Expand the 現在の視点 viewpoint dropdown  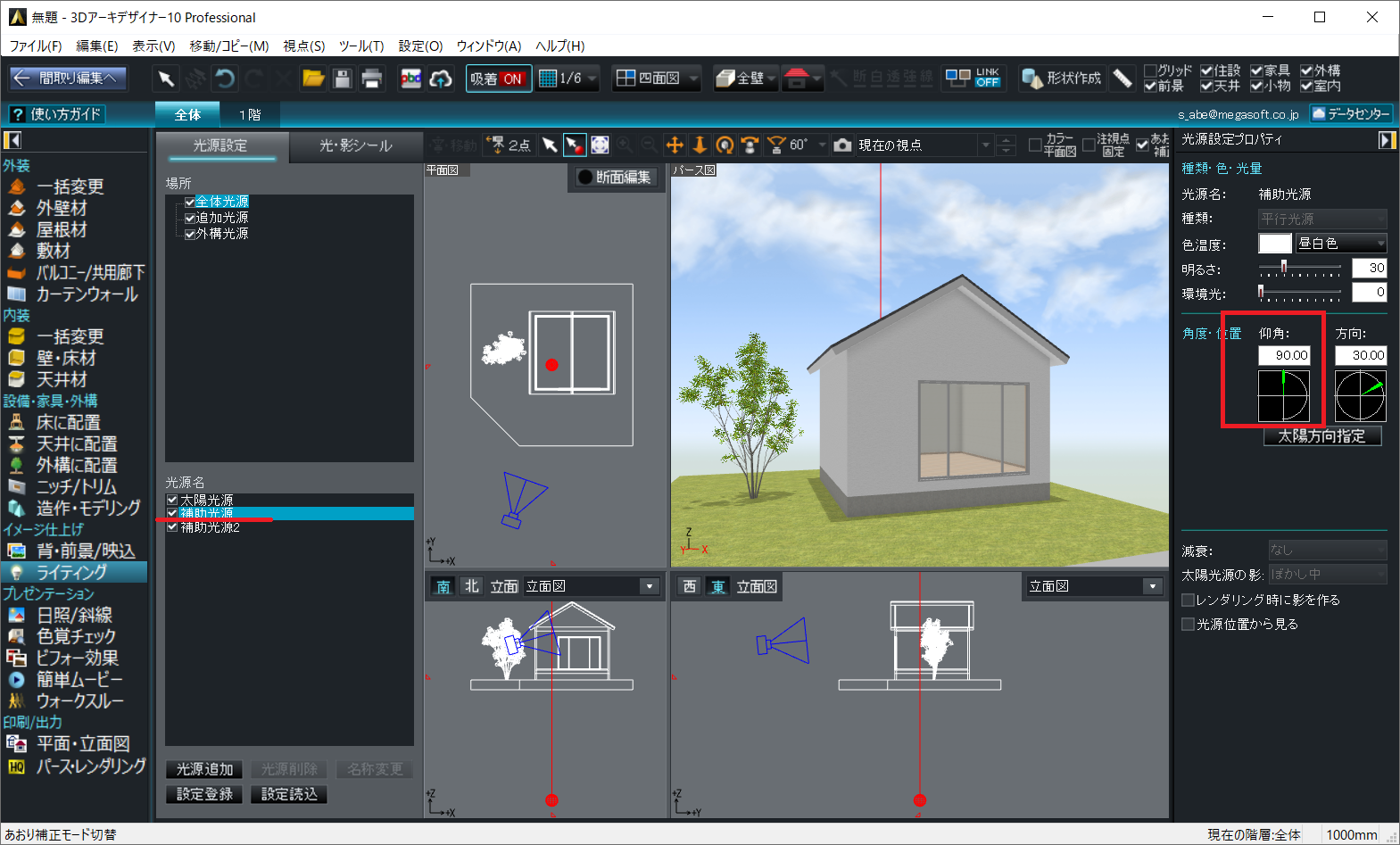coord(985,145)
